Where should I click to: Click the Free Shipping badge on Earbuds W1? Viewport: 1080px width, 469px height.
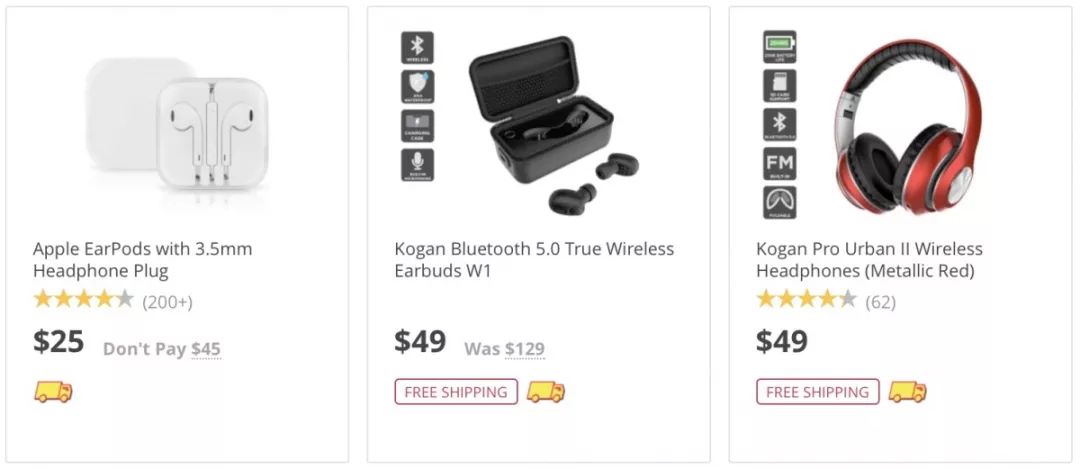coord(456,392)
